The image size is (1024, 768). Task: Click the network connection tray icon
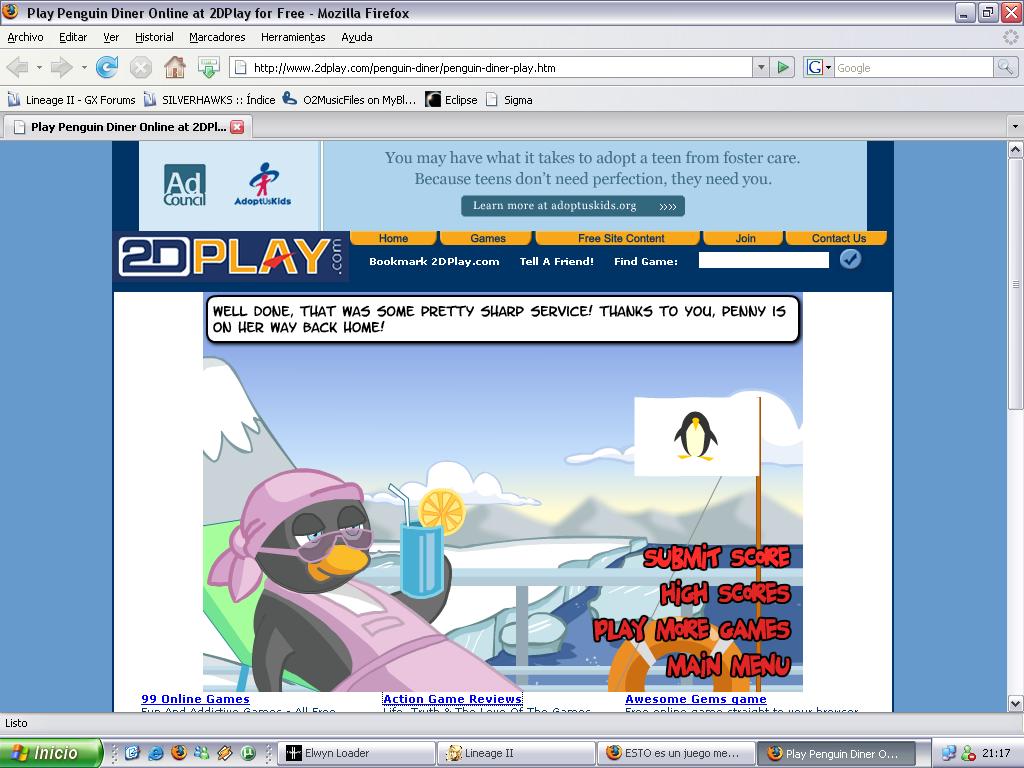pos(949,753)
